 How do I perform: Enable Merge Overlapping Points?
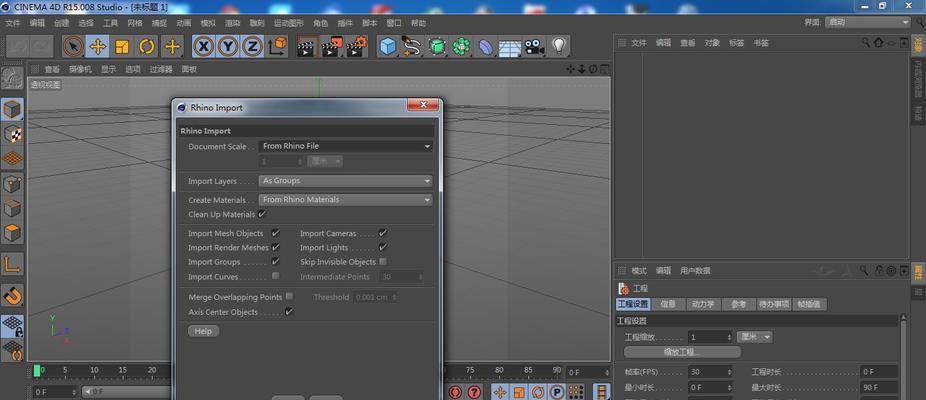(x=289, y=296)
